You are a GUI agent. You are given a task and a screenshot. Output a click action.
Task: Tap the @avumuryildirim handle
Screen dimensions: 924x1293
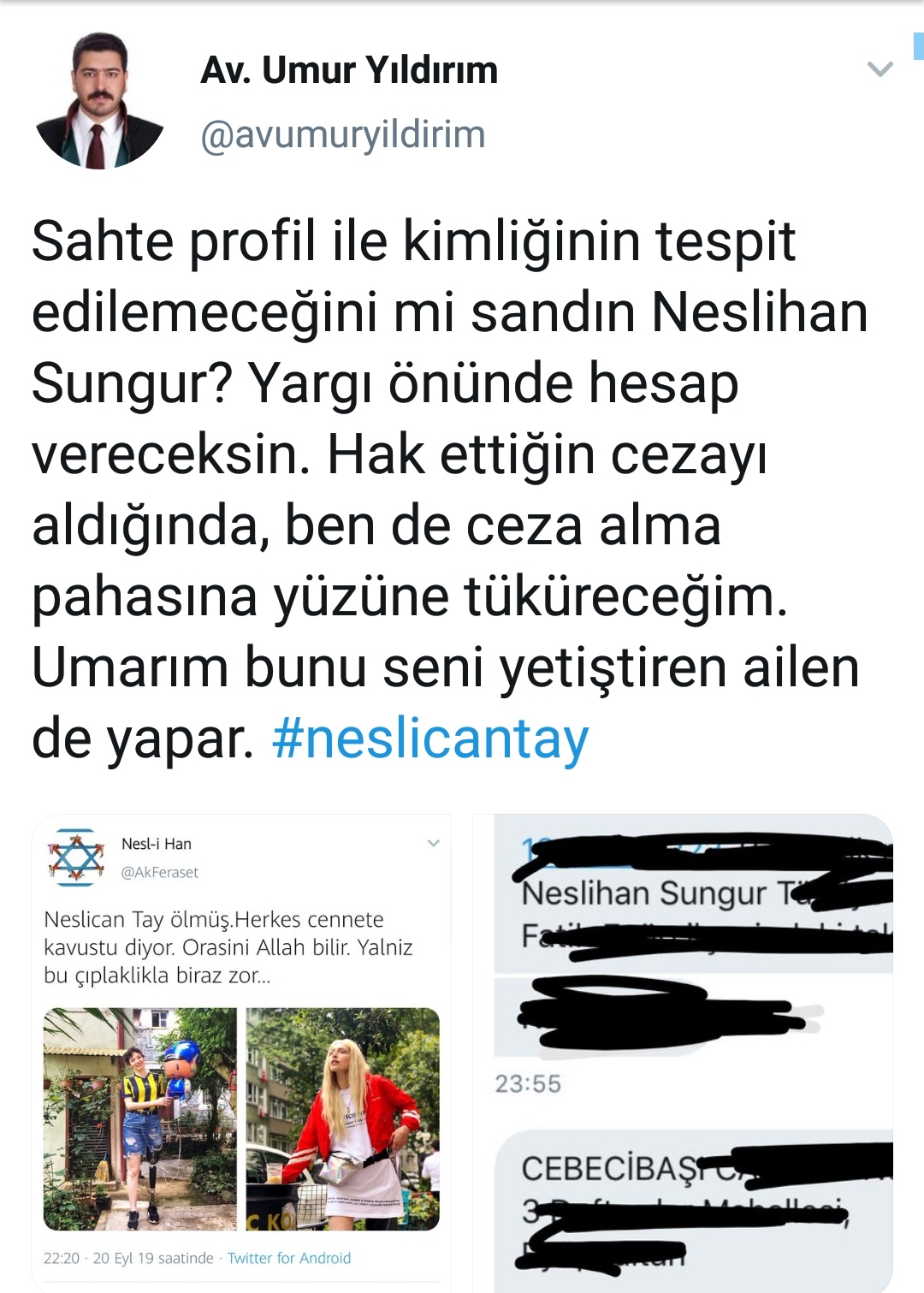coord(343,134)
